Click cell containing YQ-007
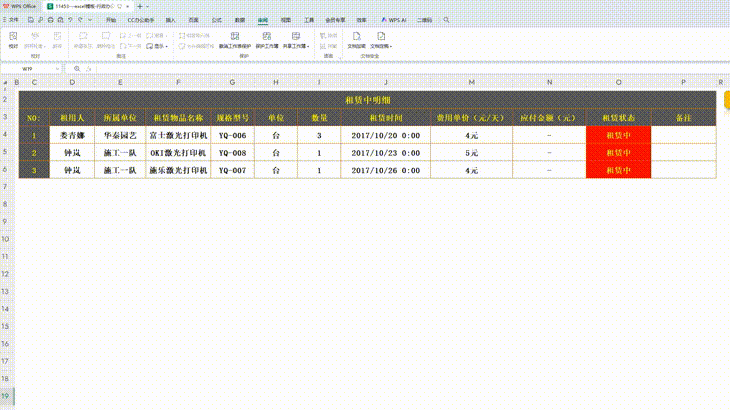The height and width of the screenshot is (410, 730). [232, 170]
